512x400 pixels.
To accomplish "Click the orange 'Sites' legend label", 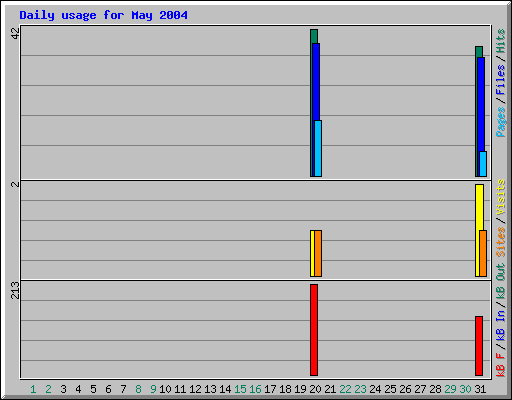I will pyautogui.click(x=501, y=242).
